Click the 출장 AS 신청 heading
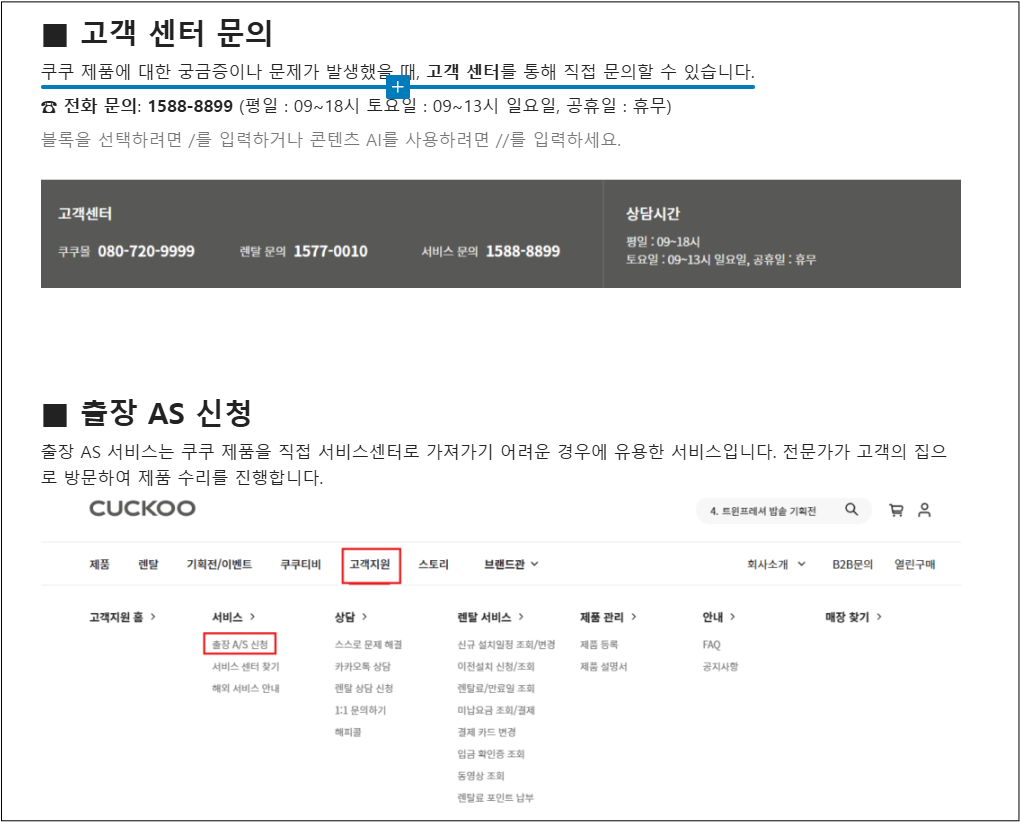Screen dimensions: 1020x822 (147, 412)
